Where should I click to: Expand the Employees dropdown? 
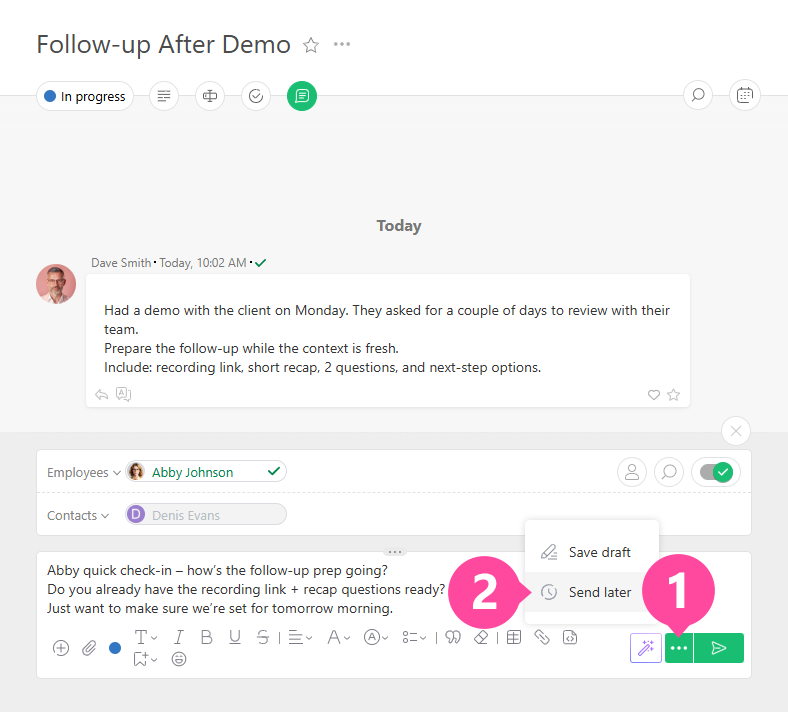pos(83,473)
